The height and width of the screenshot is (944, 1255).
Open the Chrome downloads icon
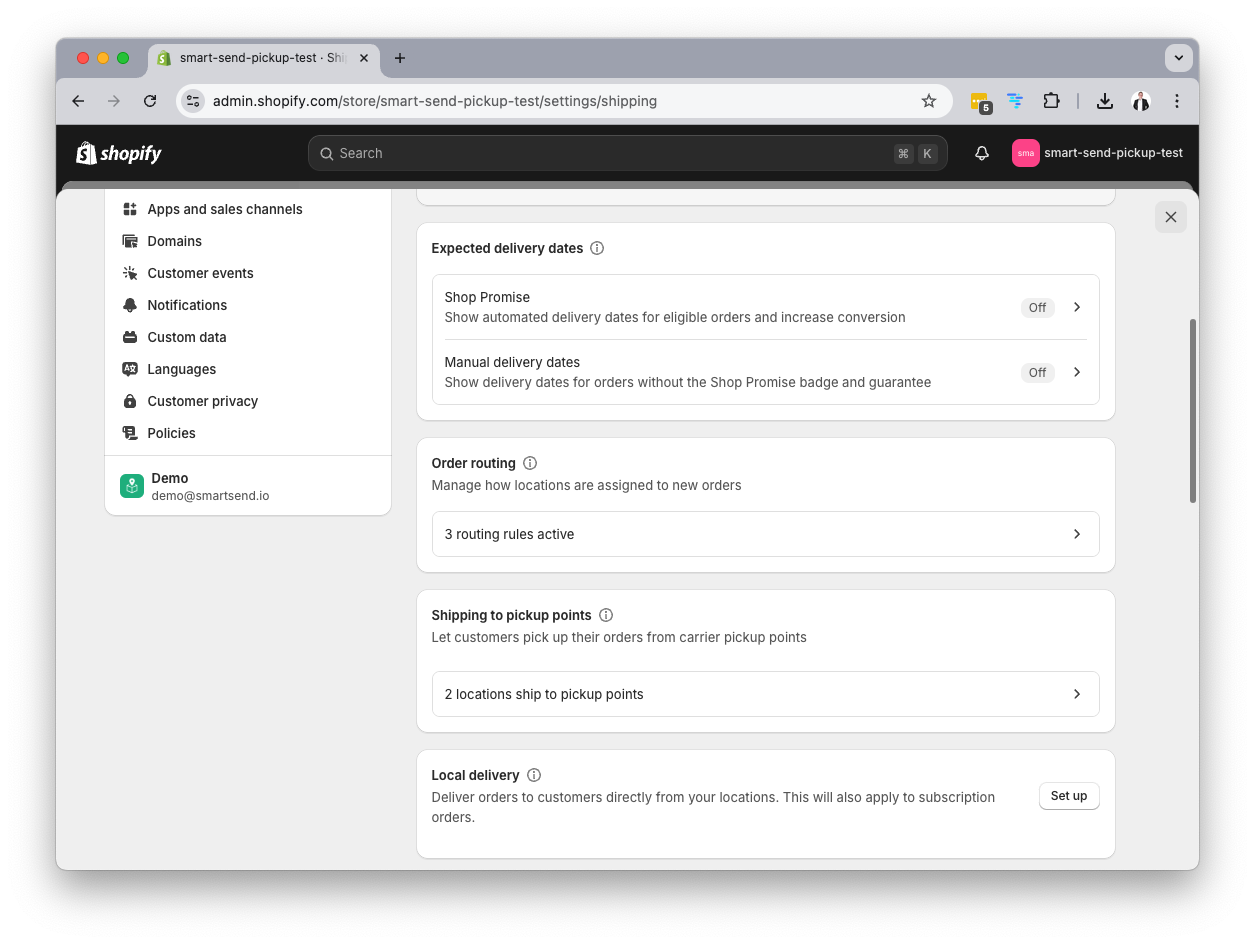(x=1104, y=101)
